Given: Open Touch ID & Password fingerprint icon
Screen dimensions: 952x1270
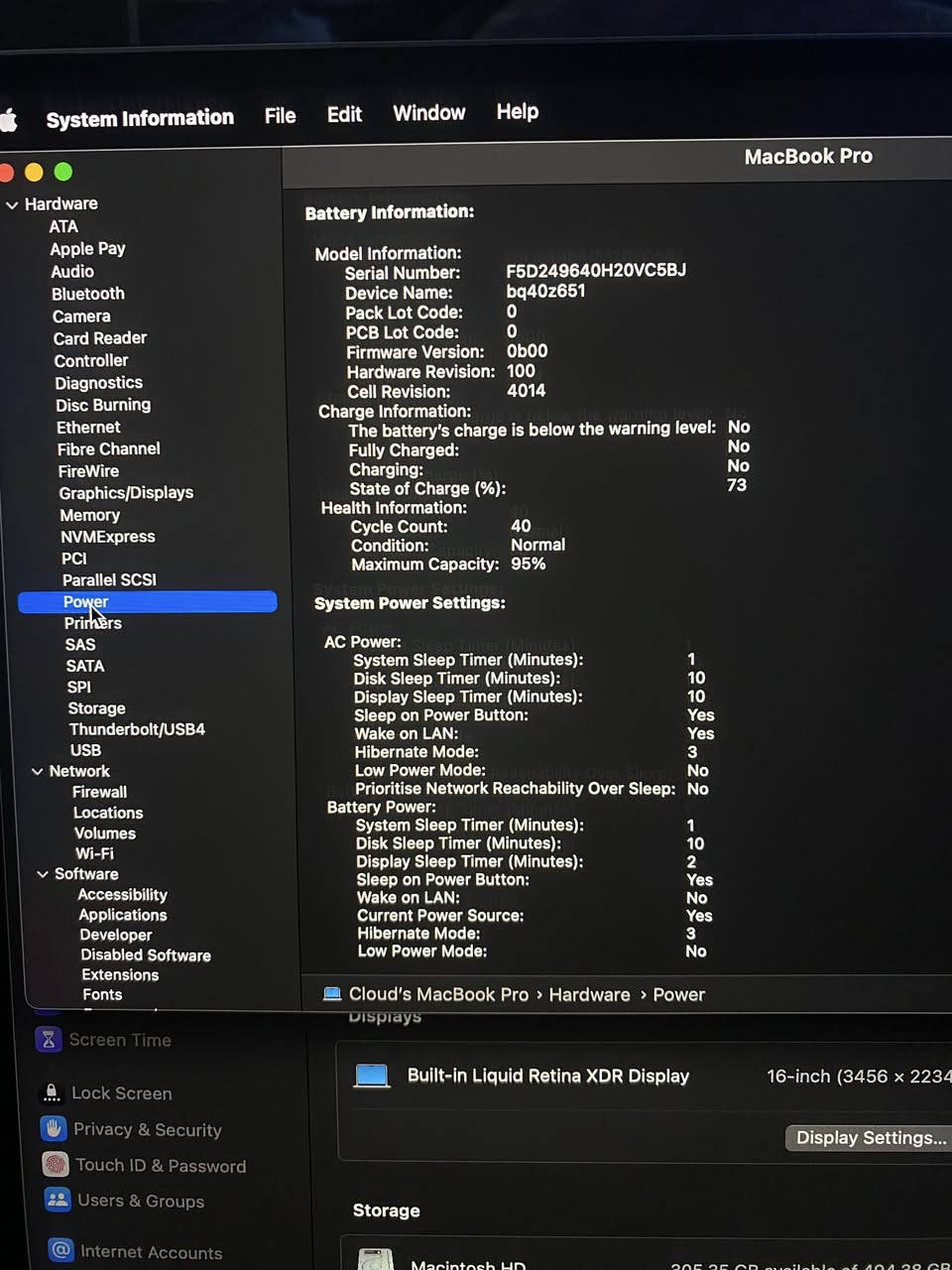Looking at the screenshot, I should click(56, 1164).
